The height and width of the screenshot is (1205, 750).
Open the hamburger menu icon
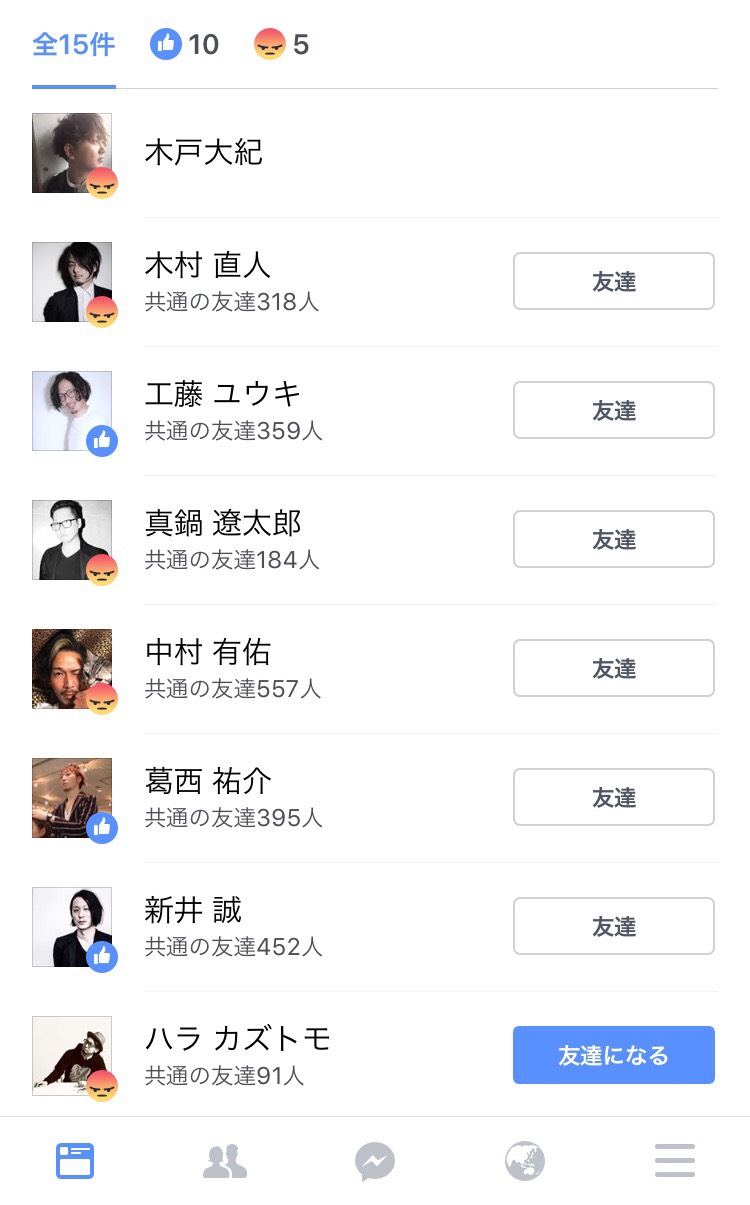pos(675,1161)
